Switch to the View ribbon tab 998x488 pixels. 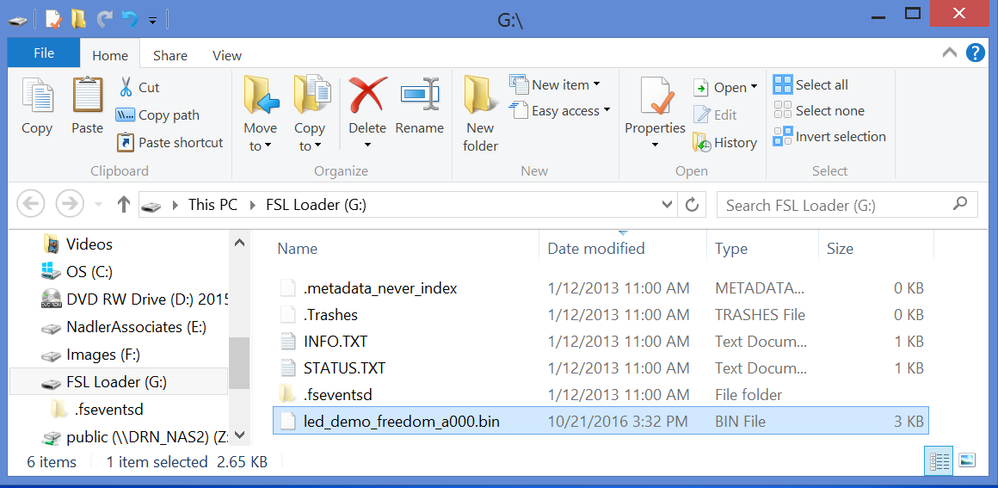[227, 56]
